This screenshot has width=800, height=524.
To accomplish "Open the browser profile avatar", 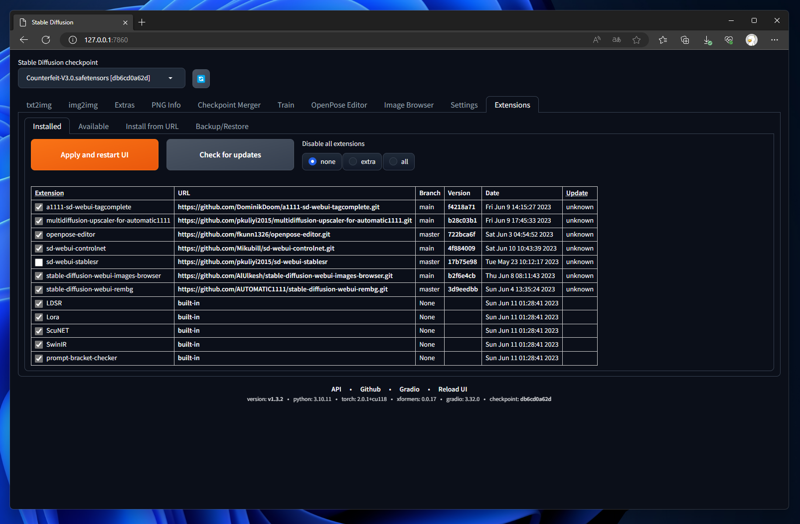I will [752, 40].
